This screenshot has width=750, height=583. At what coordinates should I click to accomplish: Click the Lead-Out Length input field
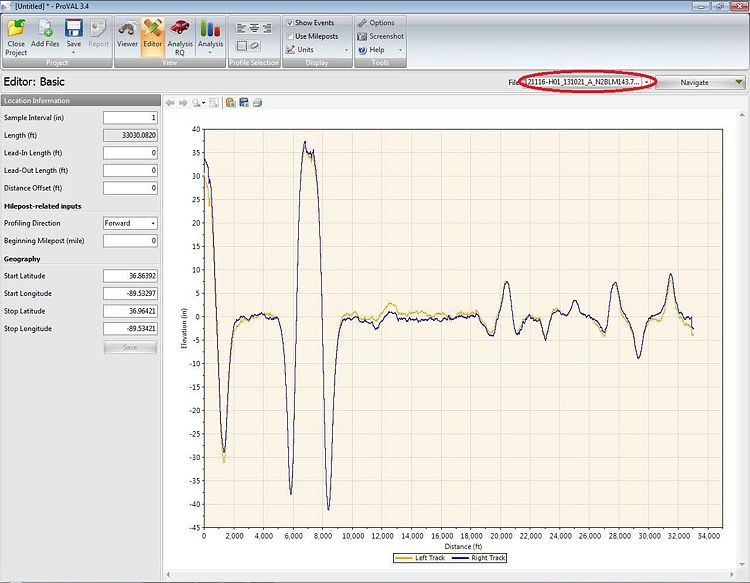point(130,171)
